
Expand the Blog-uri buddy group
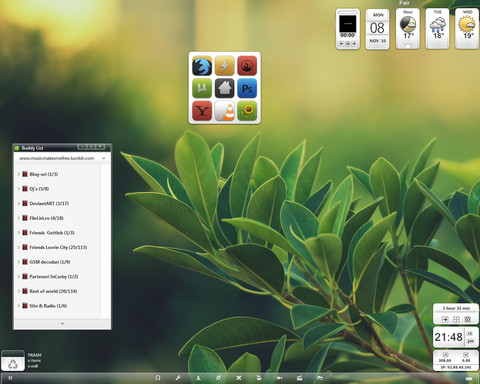(19, 174)
